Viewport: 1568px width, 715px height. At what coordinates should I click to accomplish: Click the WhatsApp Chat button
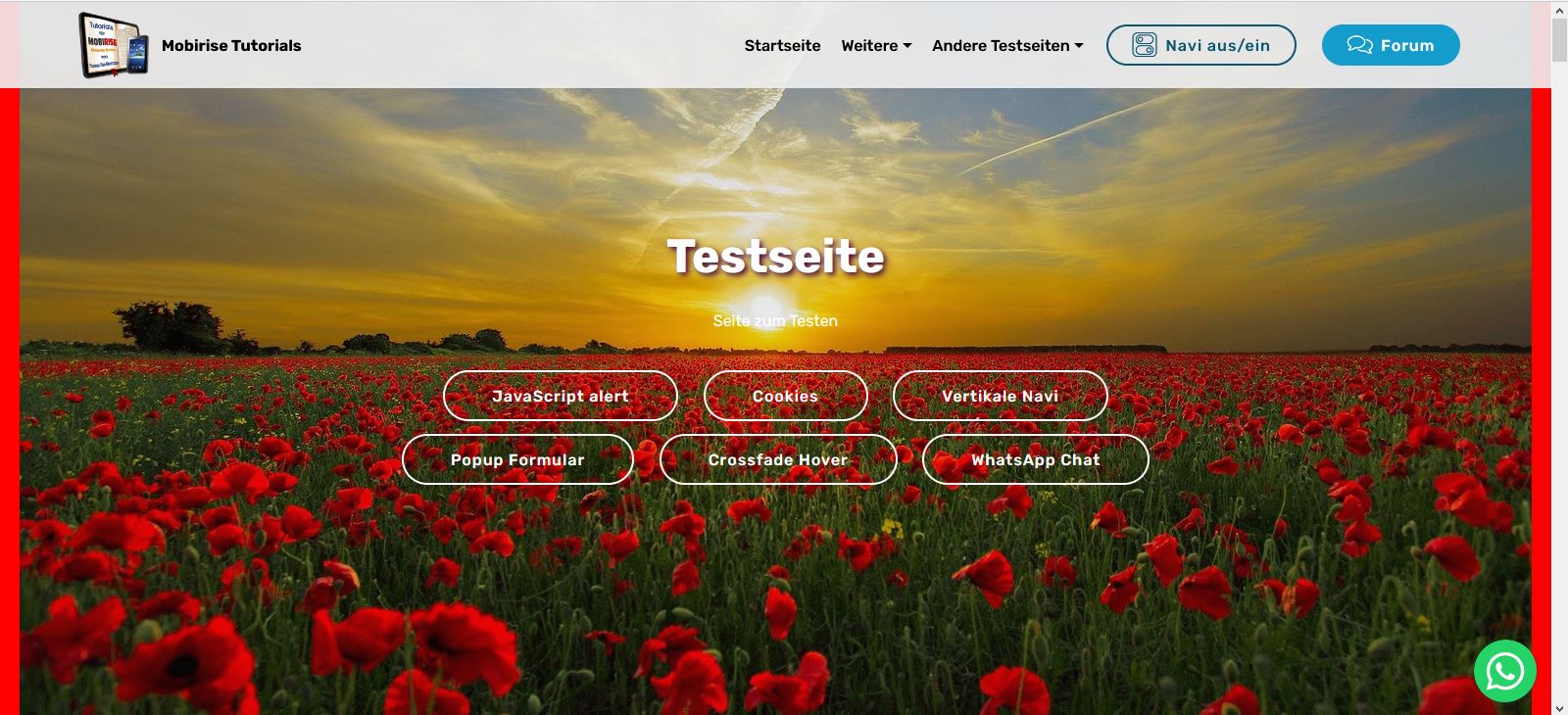point(1035,459)
